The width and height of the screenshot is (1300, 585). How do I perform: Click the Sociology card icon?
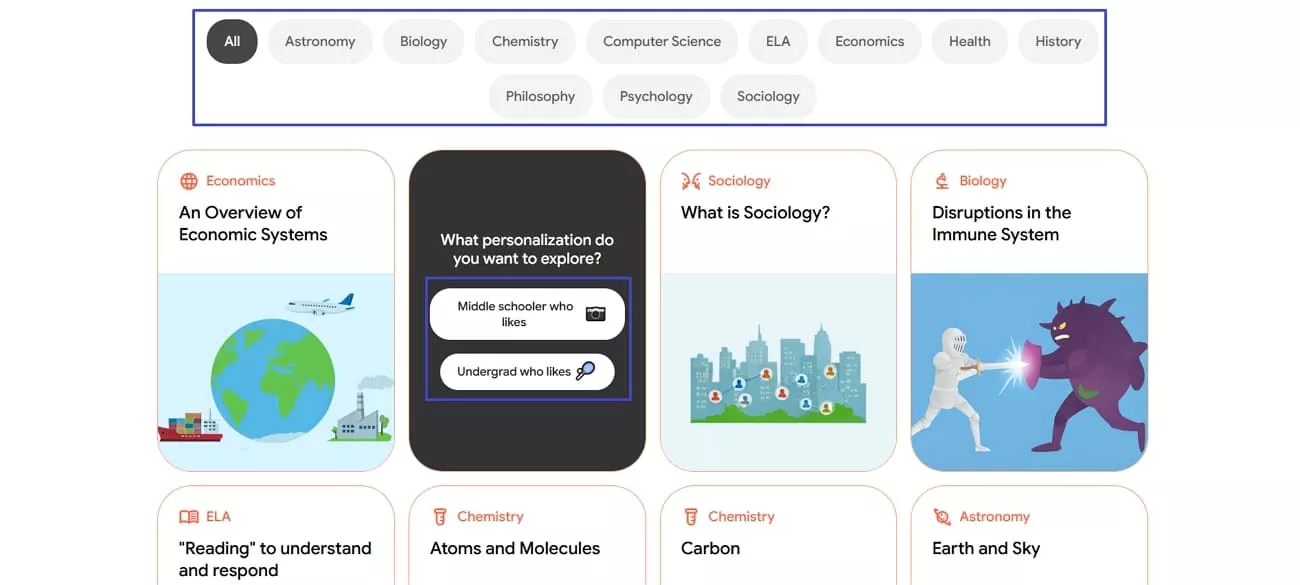pos(691,181)
